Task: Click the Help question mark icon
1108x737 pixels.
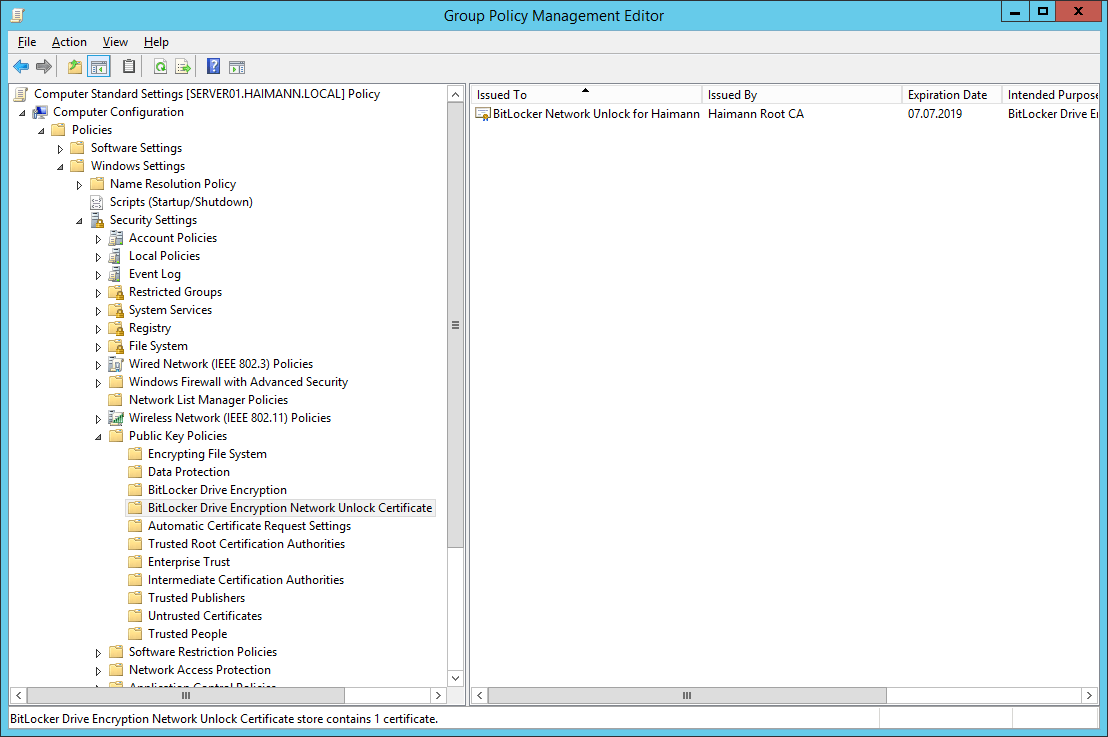Action: (212, 66)
